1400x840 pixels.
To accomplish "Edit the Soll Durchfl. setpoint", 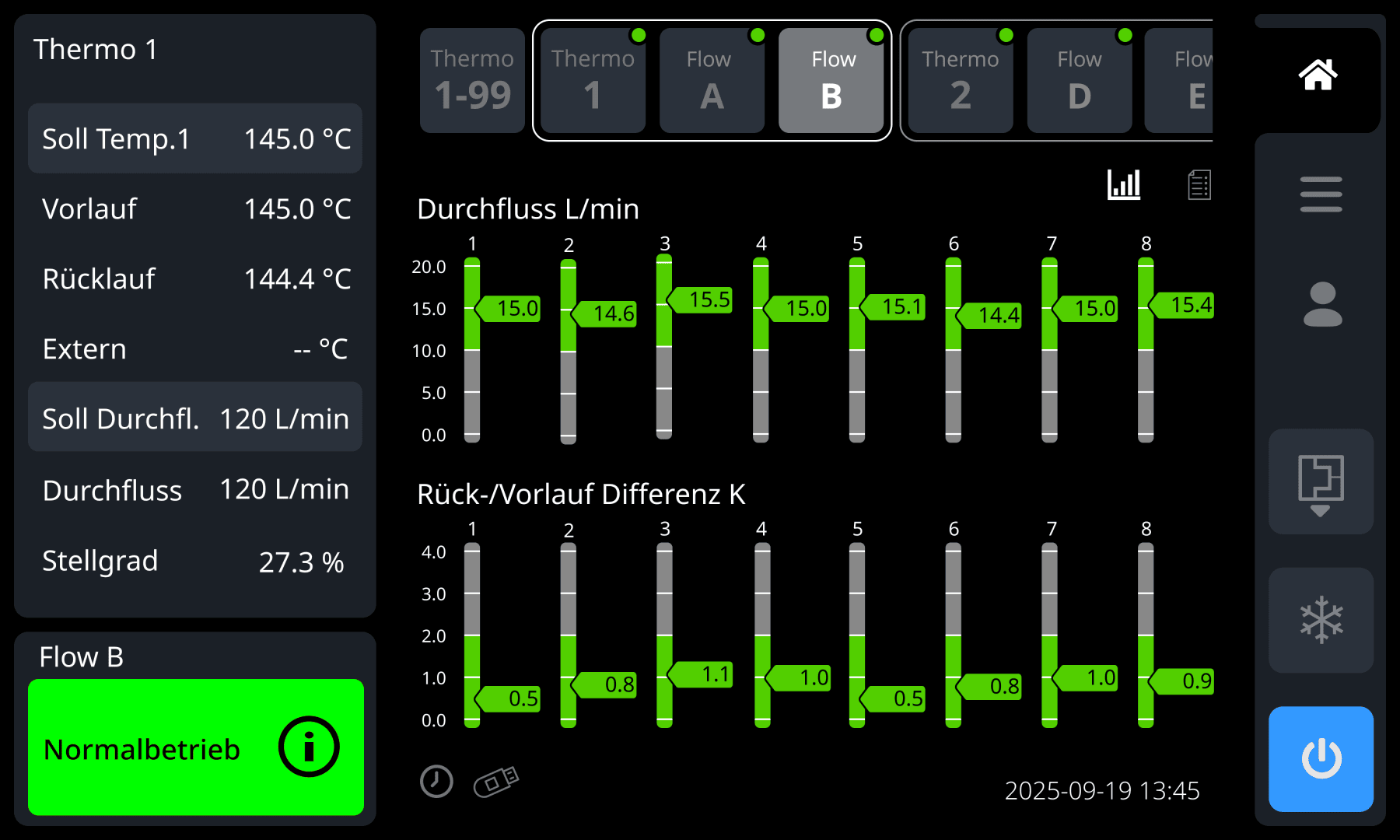I will coord(195,418).
